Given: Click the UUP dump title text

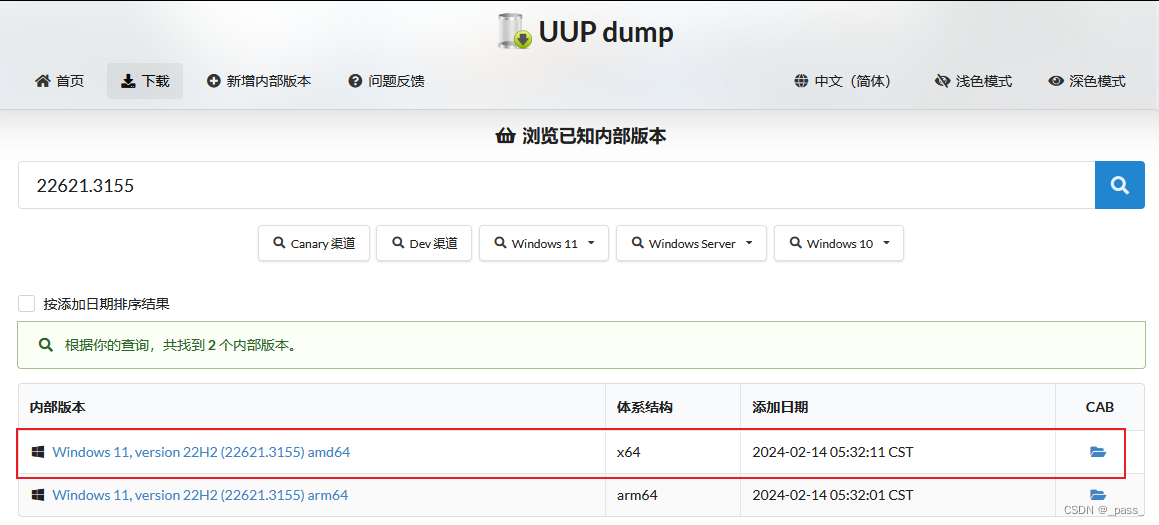Looking at the screenshot, I should click(606, 32).
